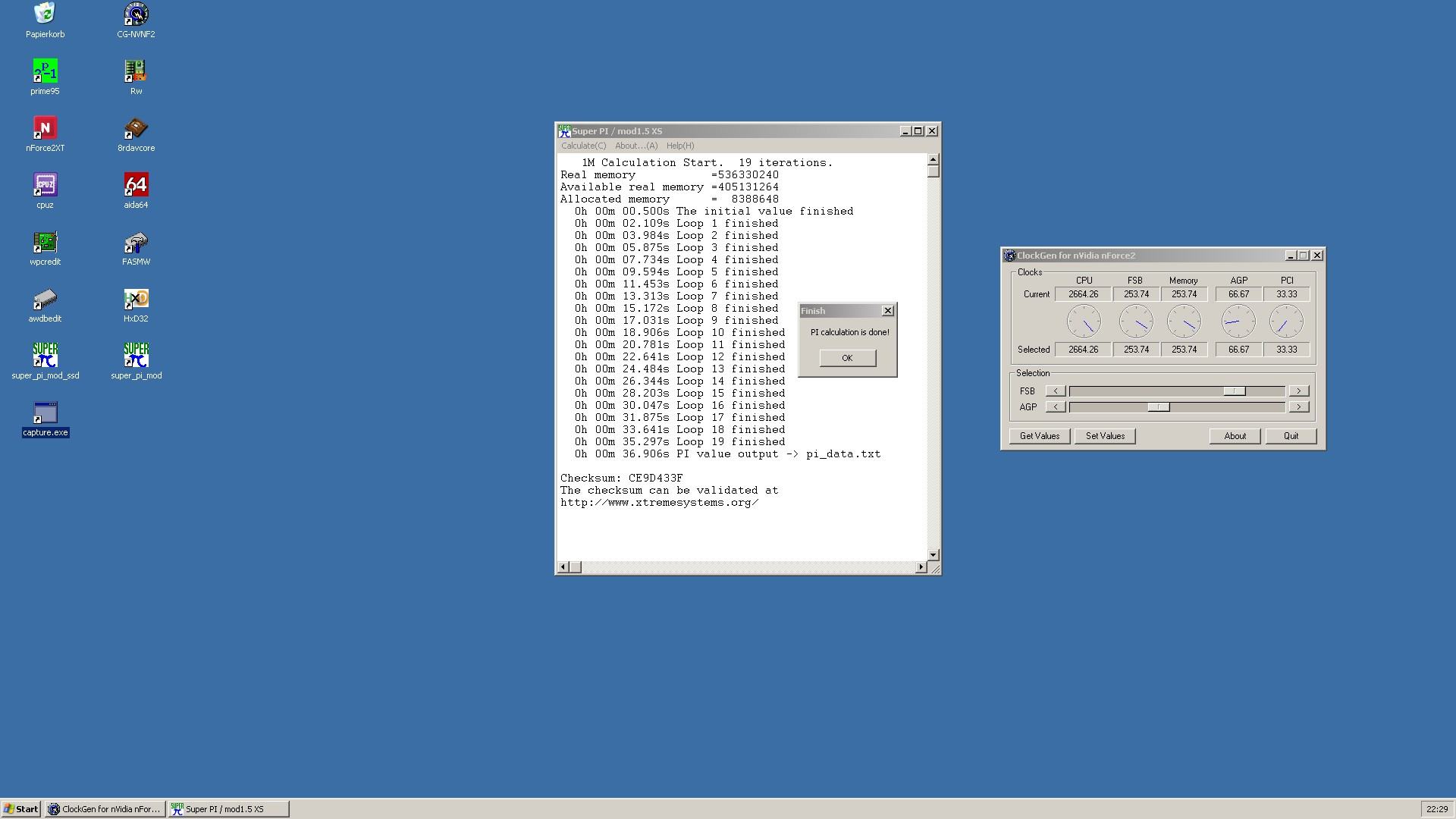
Task: Click the AGP slider thumb in ClockGen
Action: (1159, 407)
